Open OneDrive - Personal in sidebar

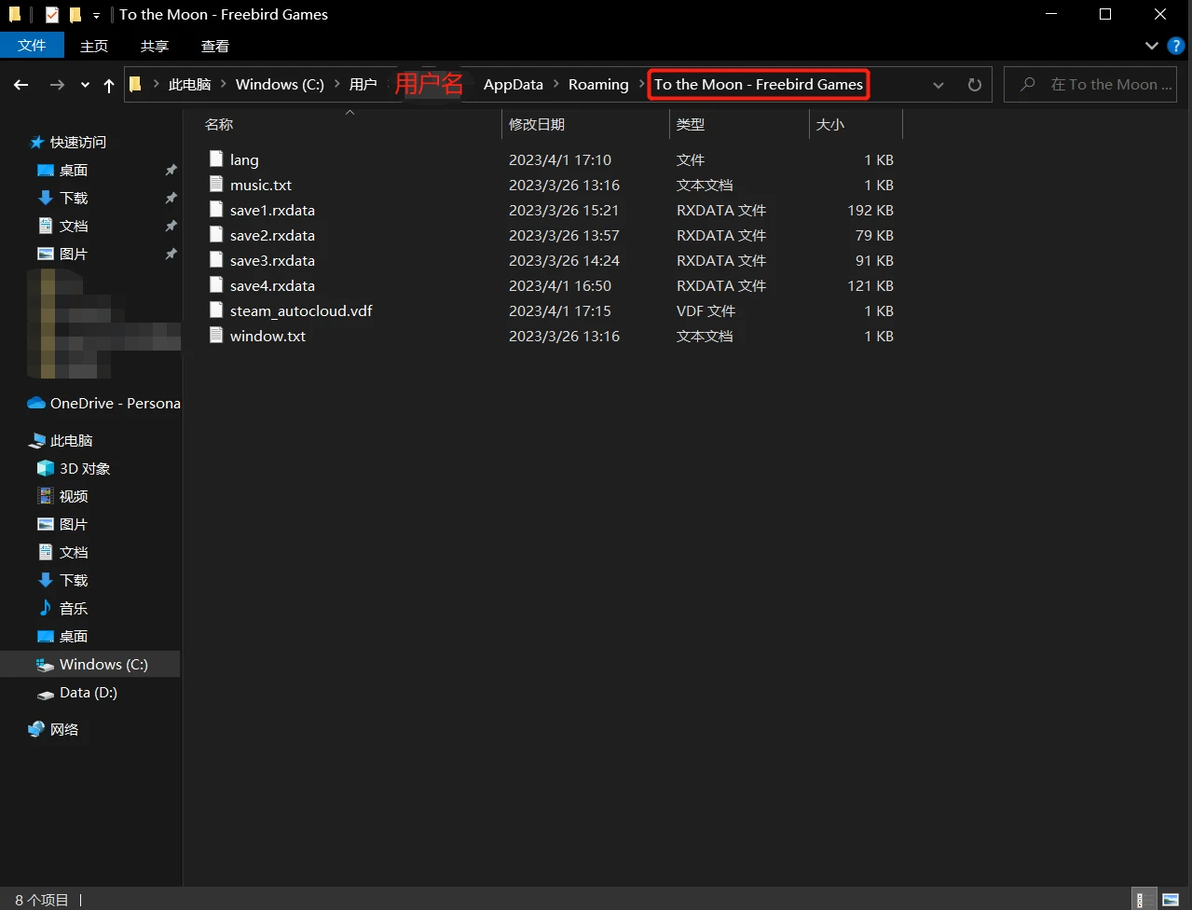click(114, 403)
